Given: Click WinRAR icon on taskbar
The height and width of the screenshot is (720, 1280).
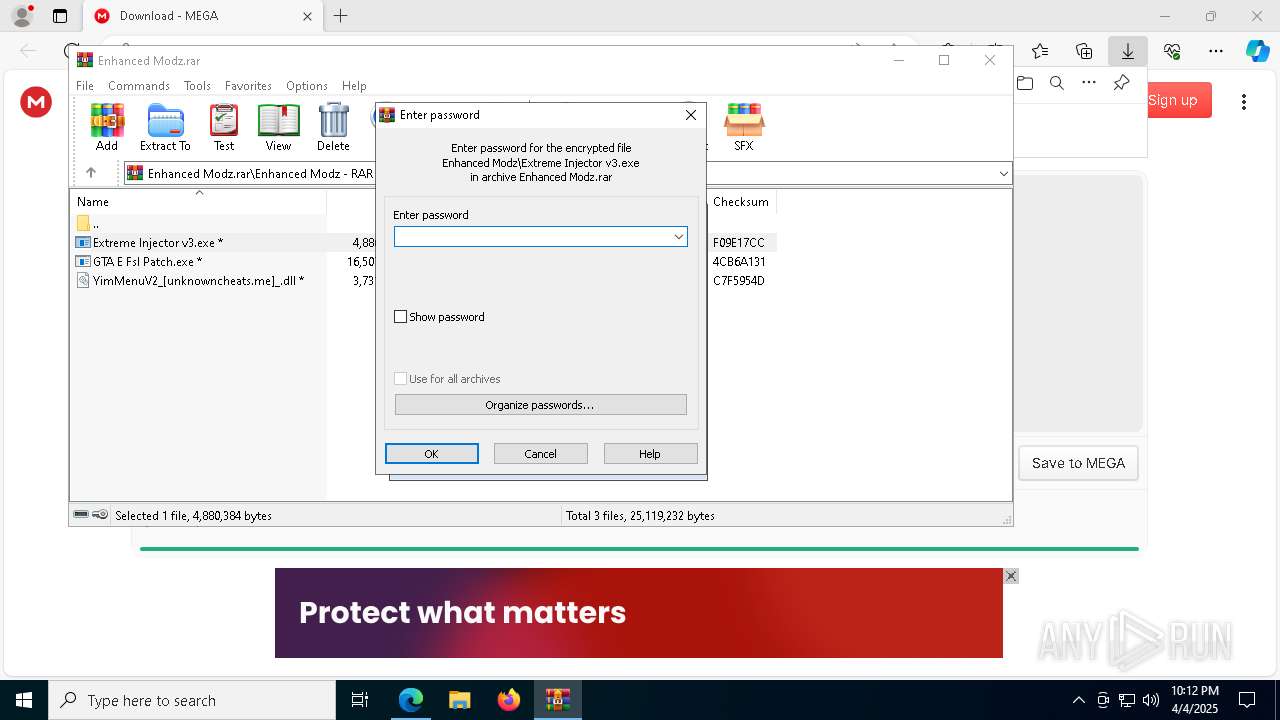Looking at the screenshot, I should 558,700.
